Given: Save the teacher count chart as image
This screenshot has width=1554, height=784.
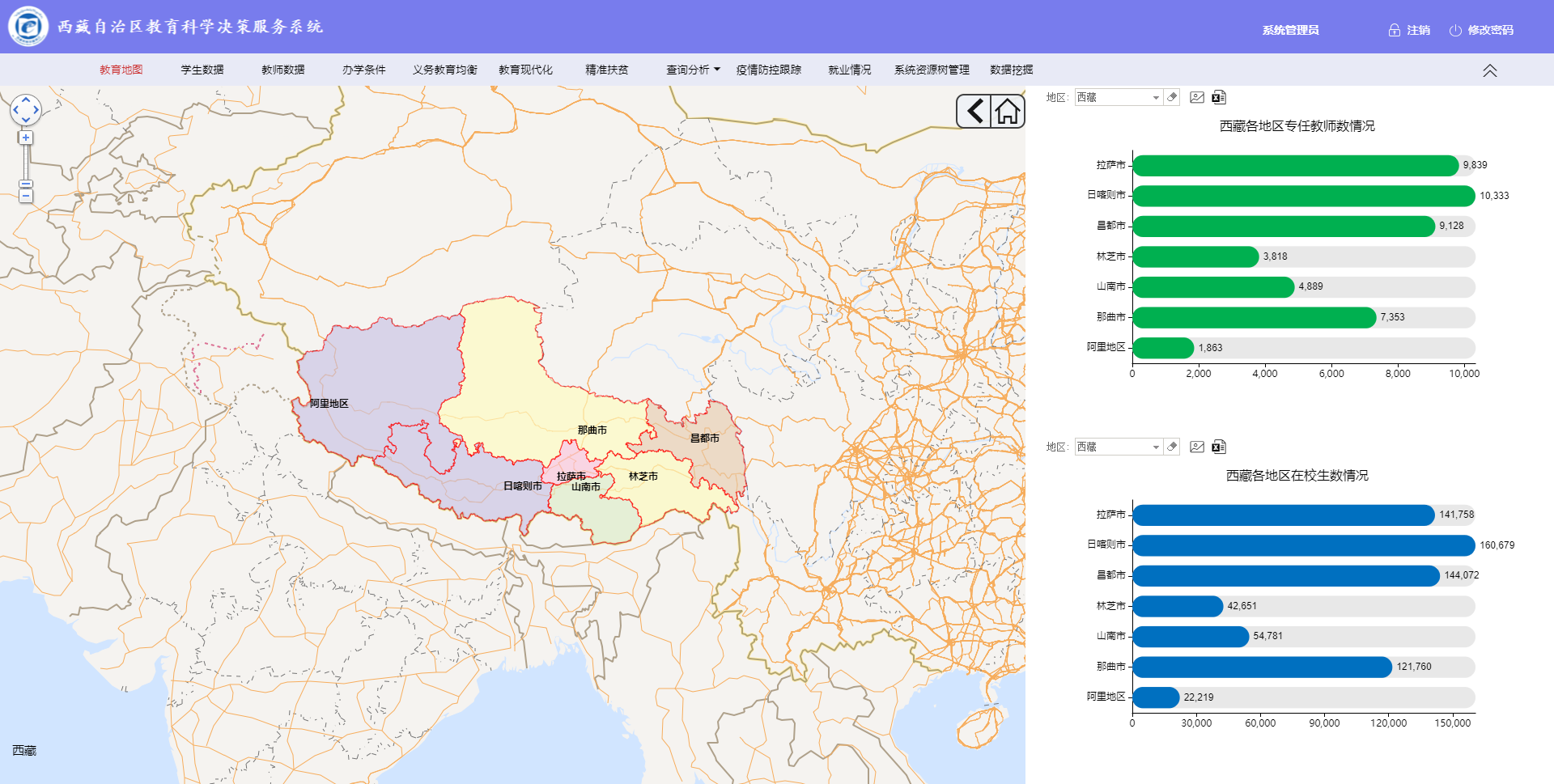Looking at the screenshot, I should pyautogui.click(x=1197, y=98).
